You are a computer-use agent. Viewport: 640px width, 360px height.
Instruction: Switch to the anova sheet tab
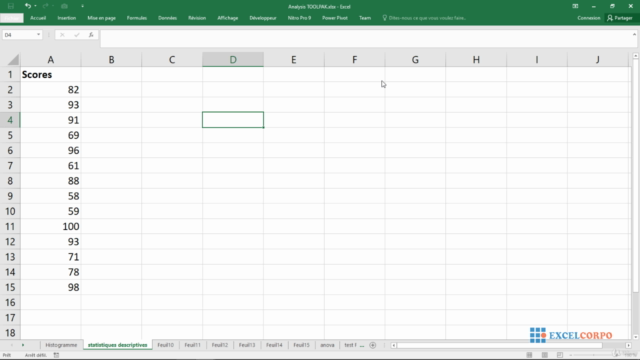click(x=327, y=345)
